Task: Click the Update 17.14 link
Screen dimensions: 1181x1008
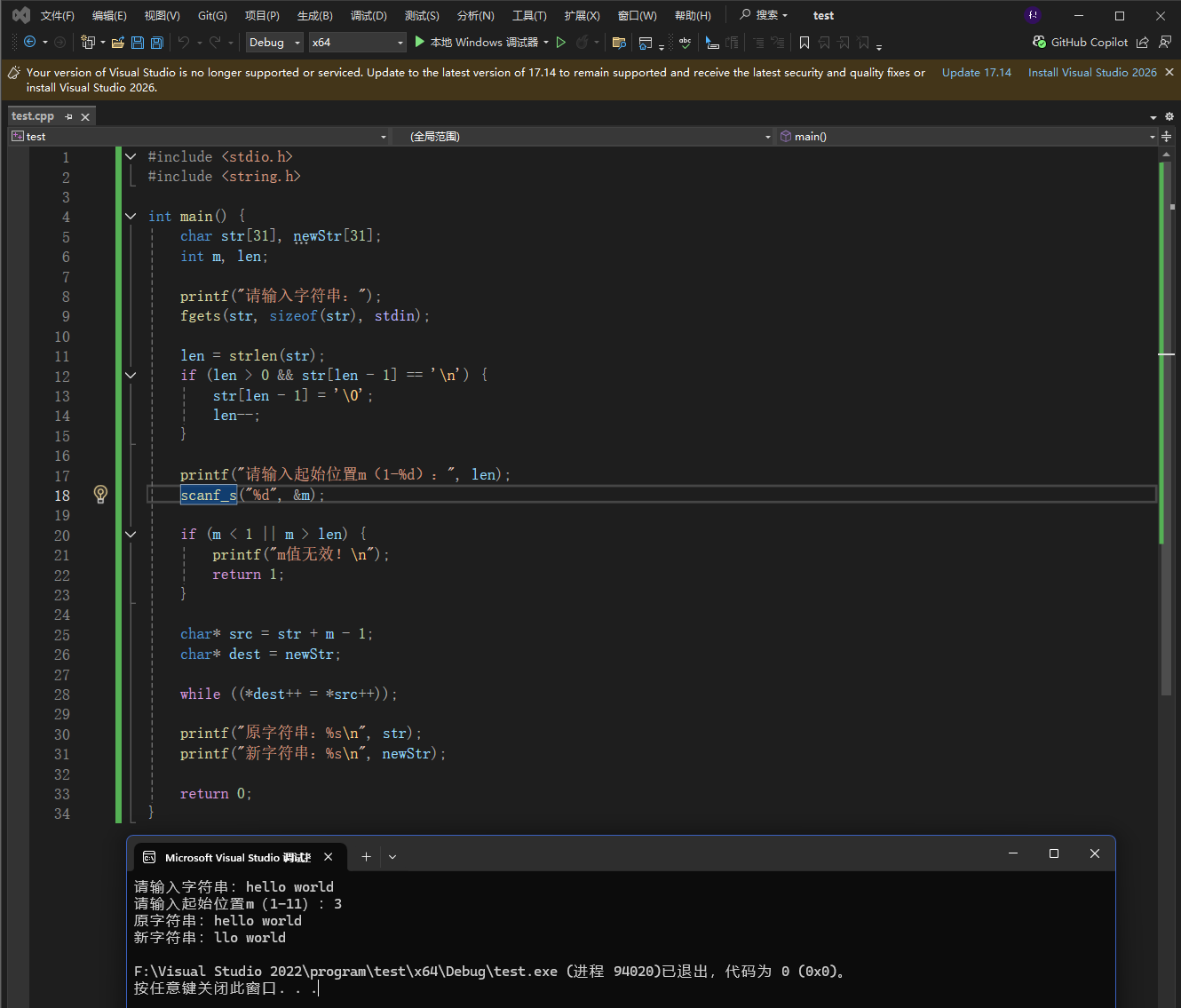Action: click(976, 72)
